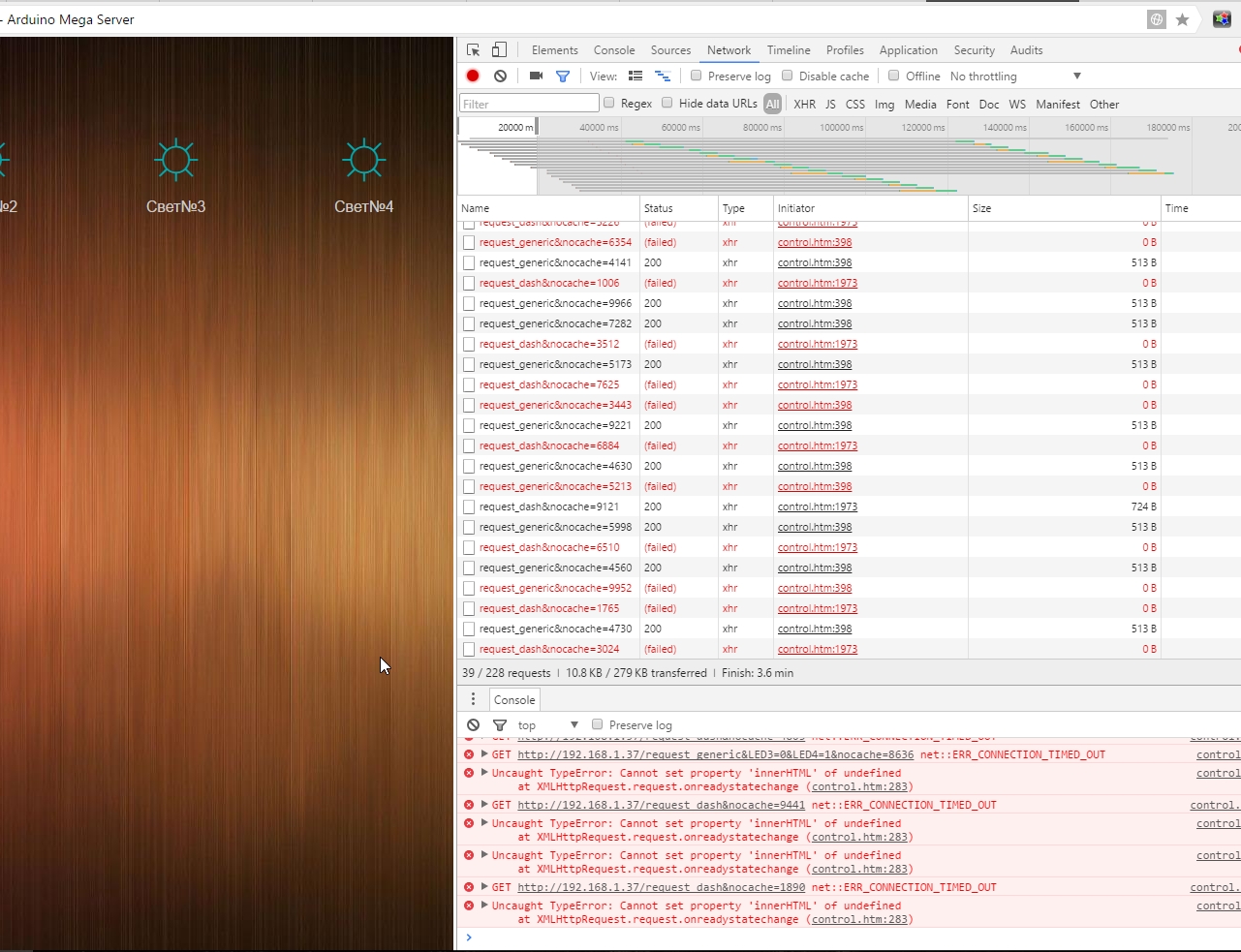Expand the request_dash nocache=9441 GET error
Screen dimensions: 1241x952
point(484,804)
